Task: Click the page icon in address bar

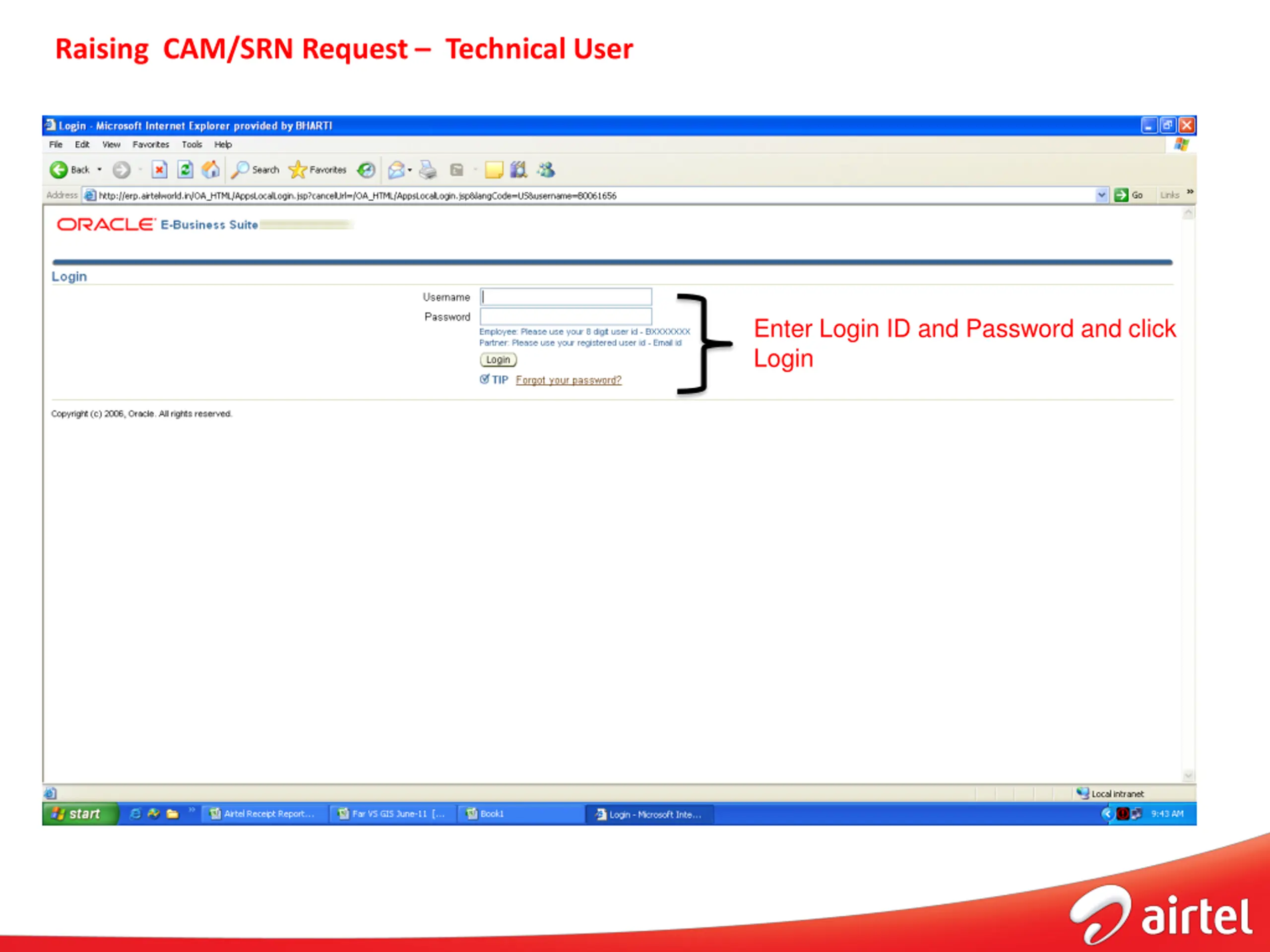Action: click(x=90, y=195)
